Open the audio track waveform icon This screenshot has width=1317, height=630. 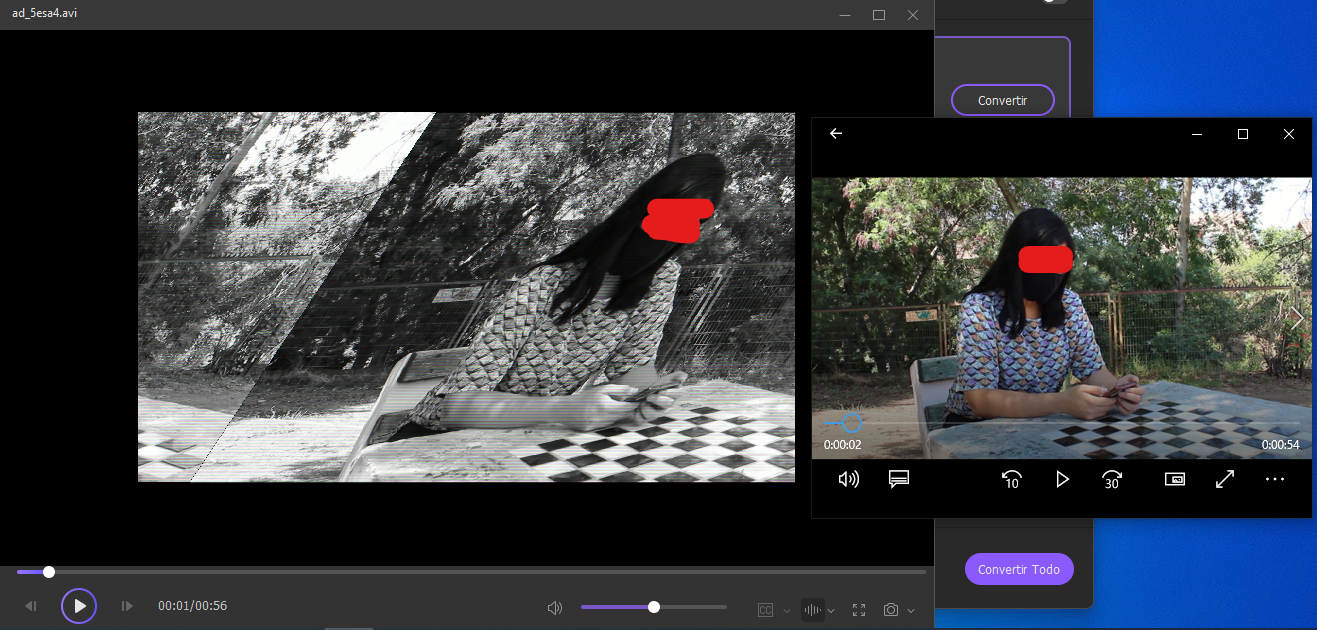tap(813, 610)
